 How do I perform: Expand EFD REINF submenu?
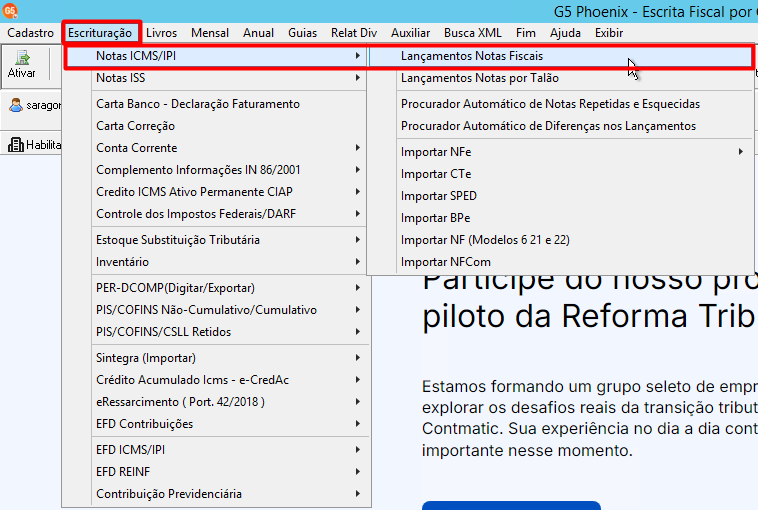[216, 472]
